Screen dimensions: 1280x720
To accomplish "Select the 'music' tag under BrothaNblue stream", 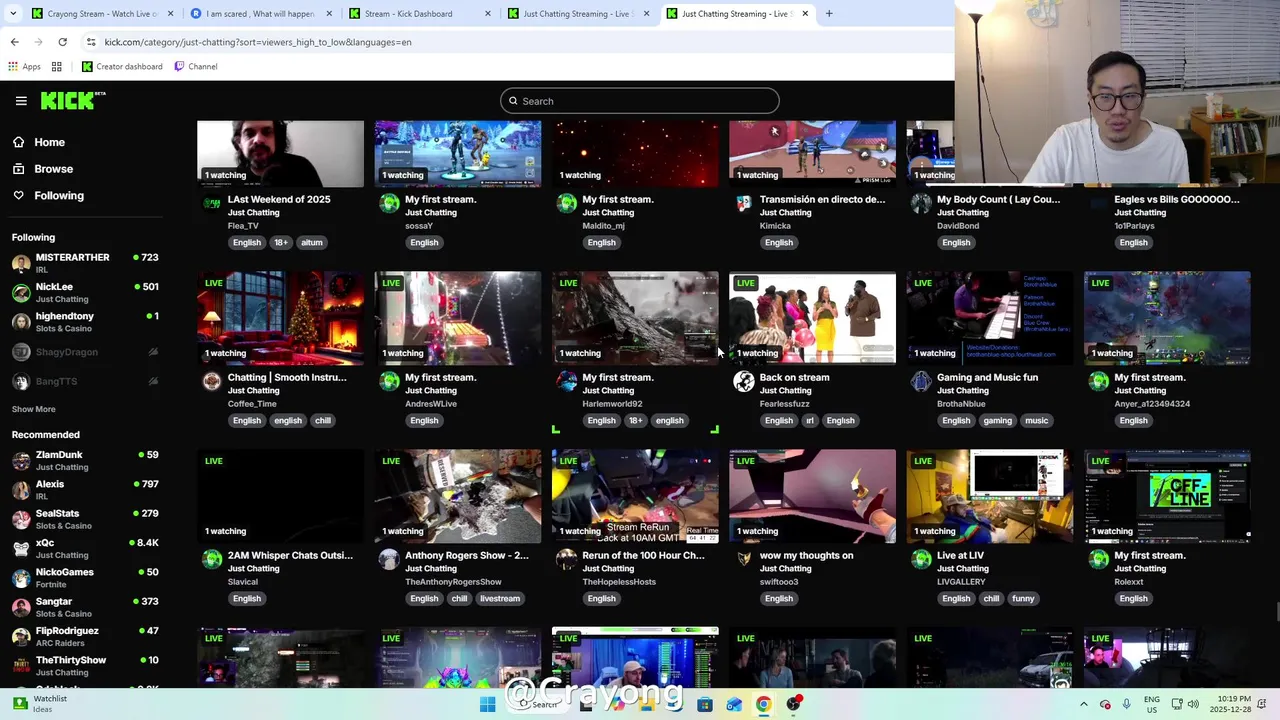I will 1036,421.
